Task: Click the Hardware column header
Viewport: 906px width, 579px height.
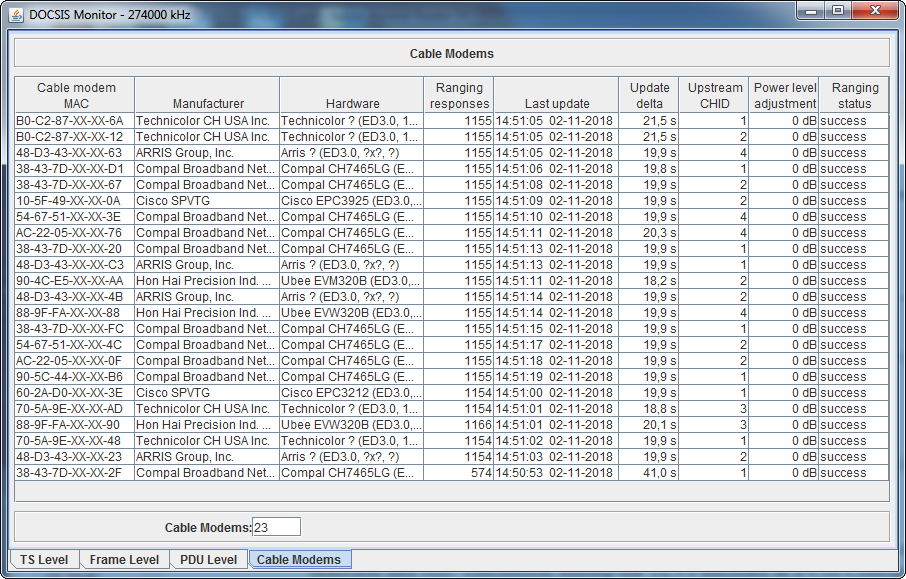Action: click(352, 95)
